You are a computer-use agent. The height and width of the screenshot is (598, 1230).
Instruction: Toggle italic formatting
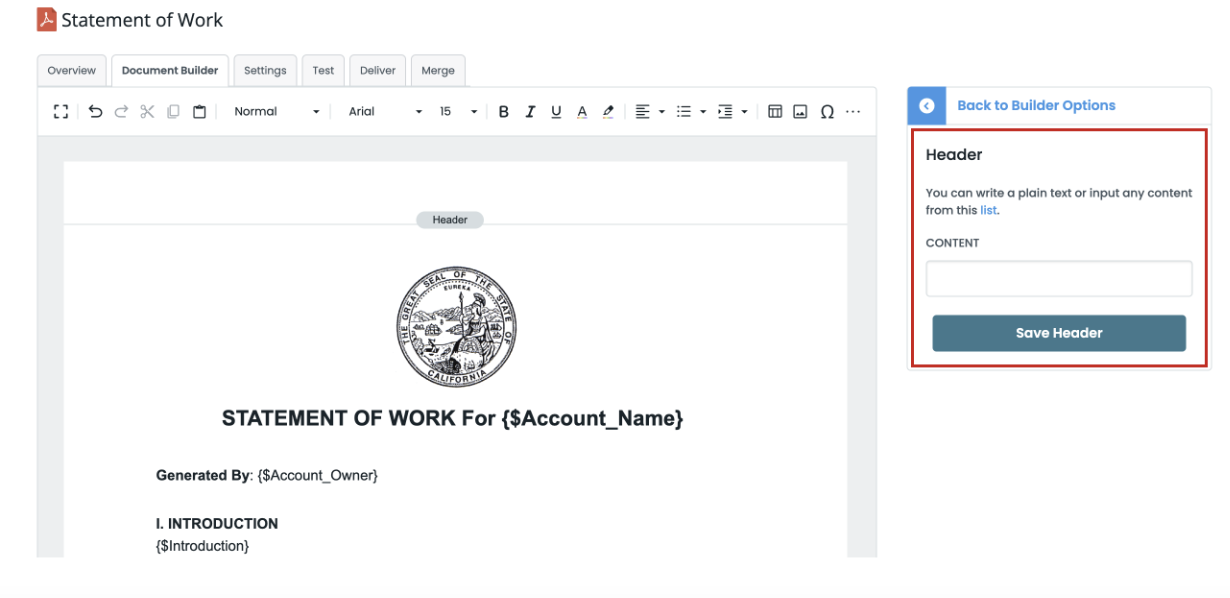[x=530, y=111]
